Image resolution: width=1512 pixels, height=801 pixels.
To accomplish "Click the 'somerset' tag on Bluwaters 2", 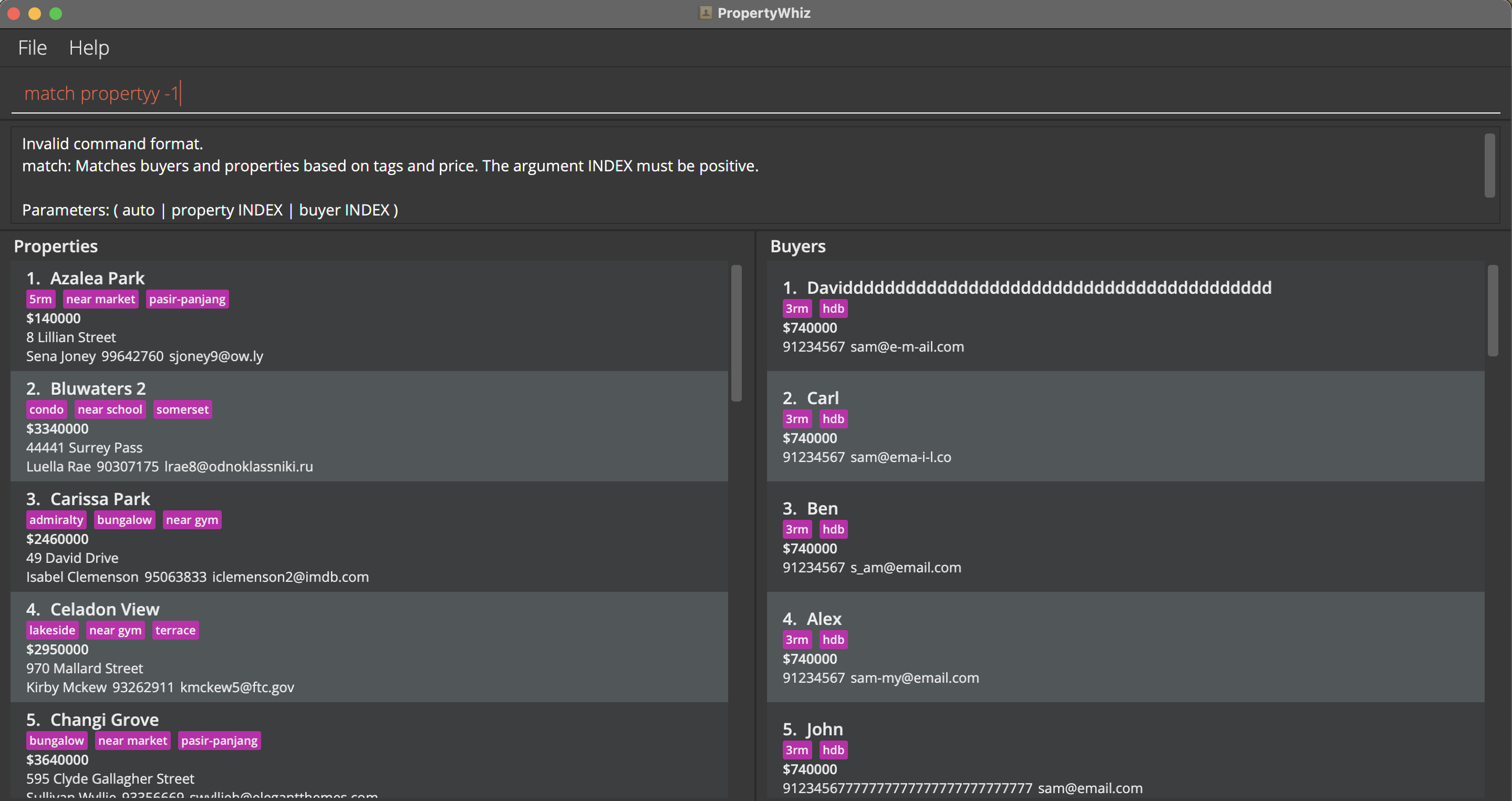I will pos(182,409).
